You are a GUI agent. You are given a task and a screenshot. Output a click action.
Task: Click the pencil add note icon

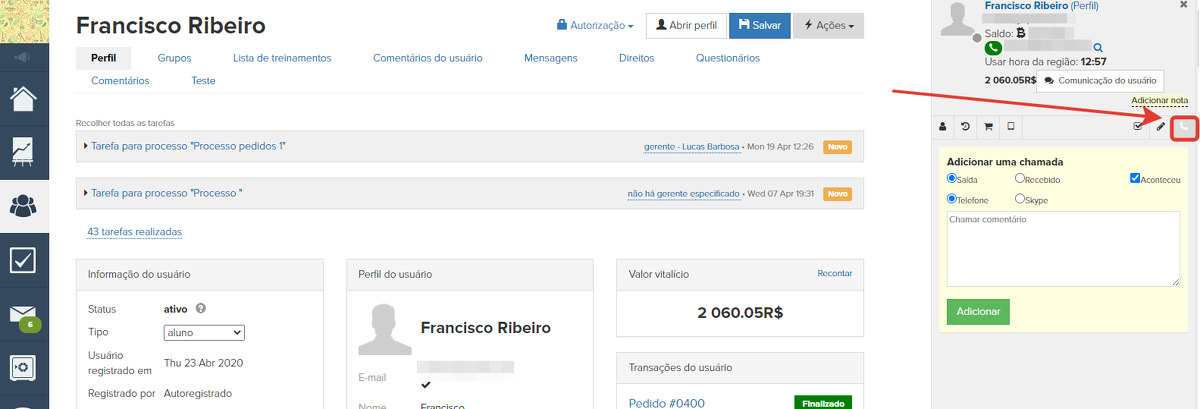[x=1161, y=127]
